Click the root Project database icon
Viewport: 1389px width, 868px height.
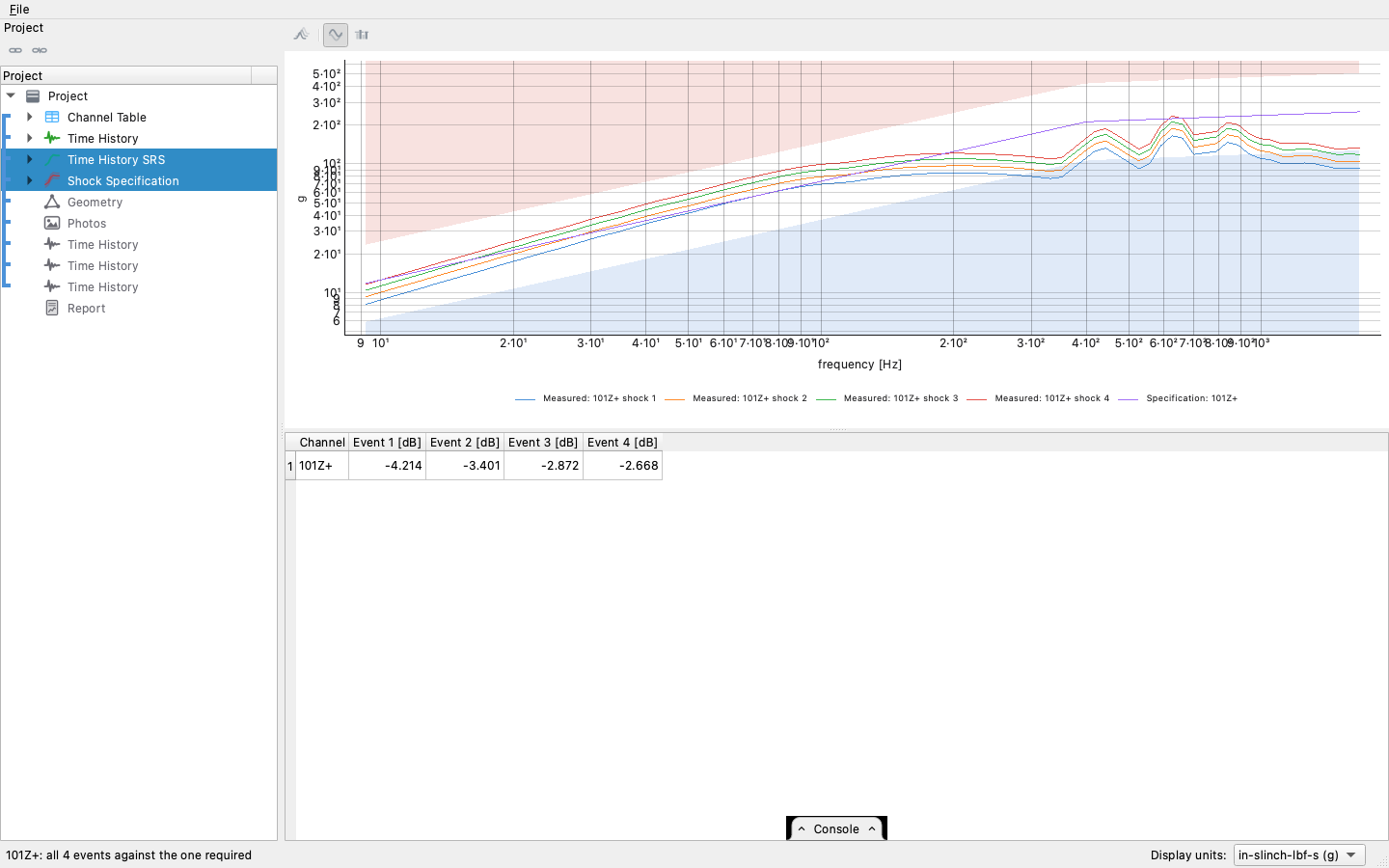pos(33,95)
